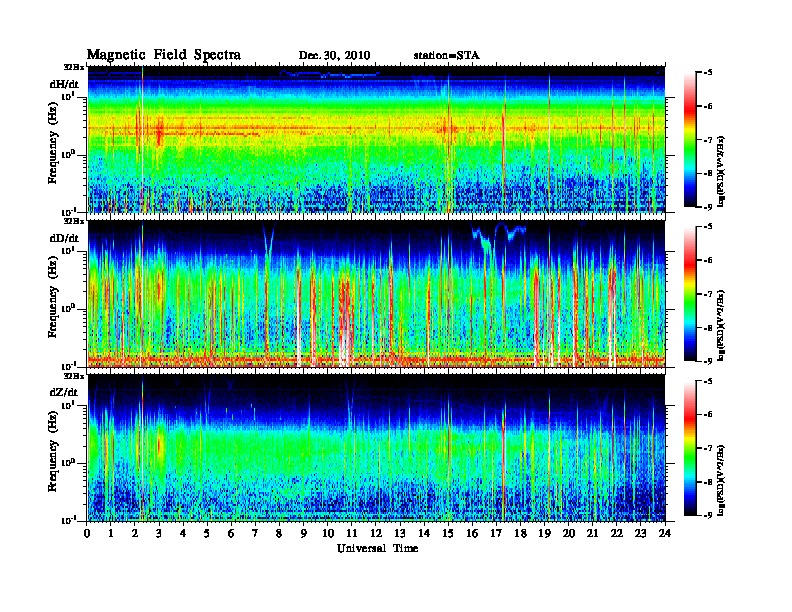Click hour 11 on the Universal Time axis
Viewport: 792px width, 612px height.
point(352,533)
